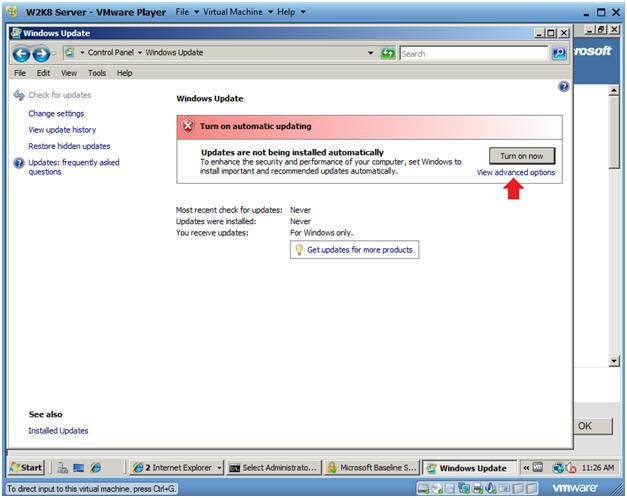The height and width of the screenshot is (498, 627).
Task: Open the Tools menu
Action: 97,73
